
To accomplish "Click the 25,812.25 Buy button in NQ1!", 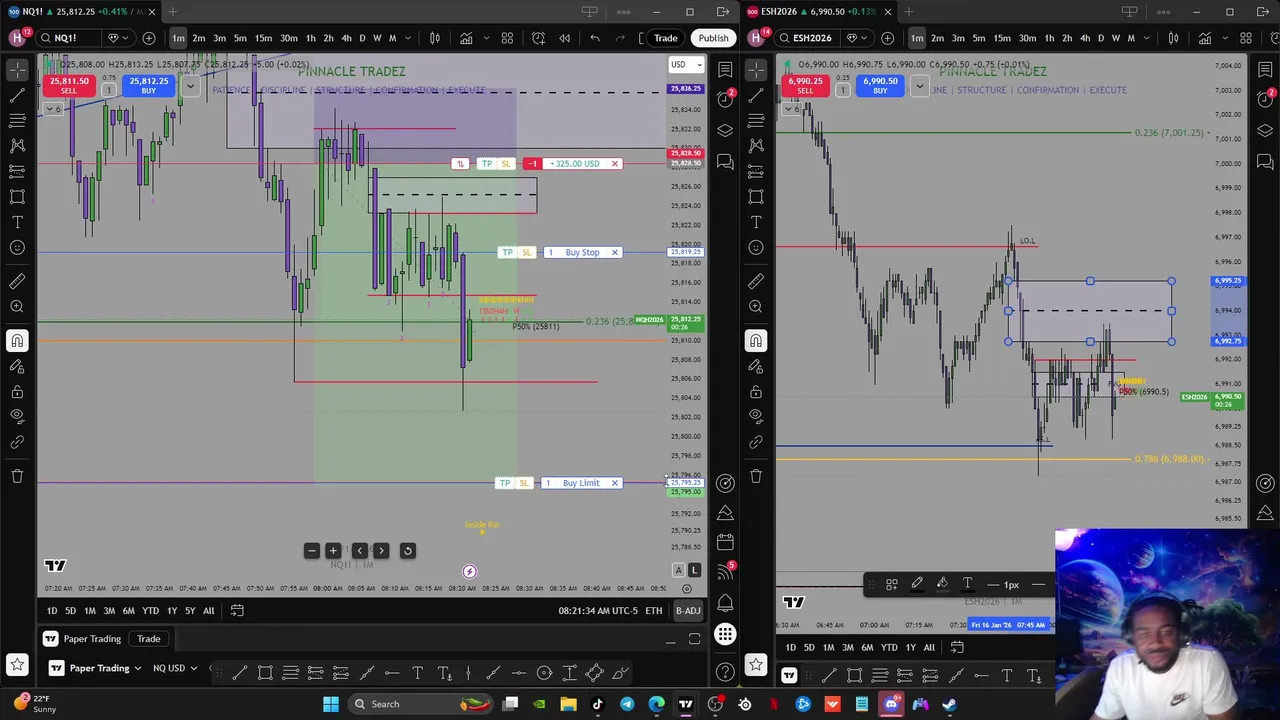I will 148,86.
